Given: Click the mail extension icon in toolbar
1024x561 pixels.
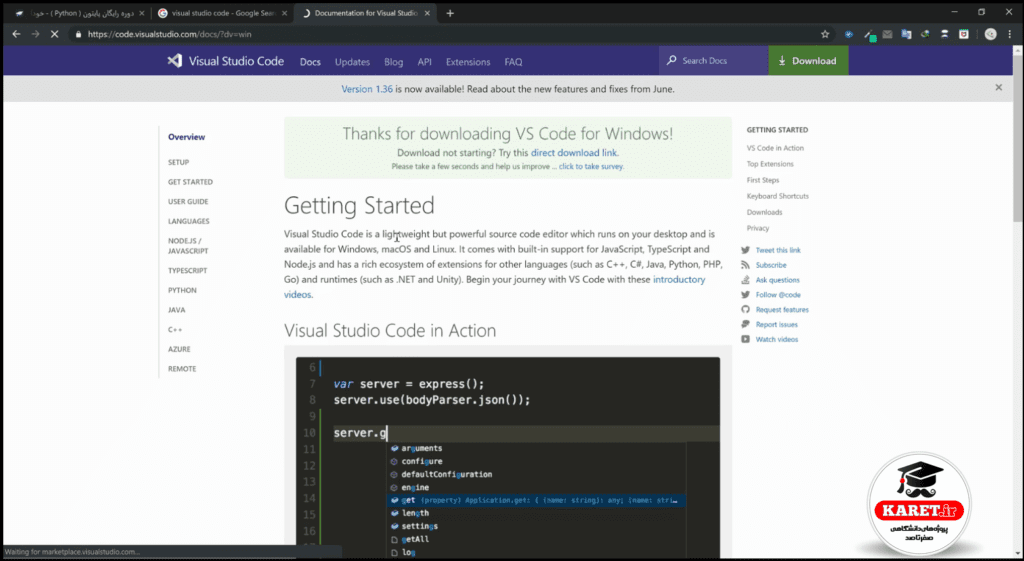Looking at the screenshot, I should tap(887, 34).
